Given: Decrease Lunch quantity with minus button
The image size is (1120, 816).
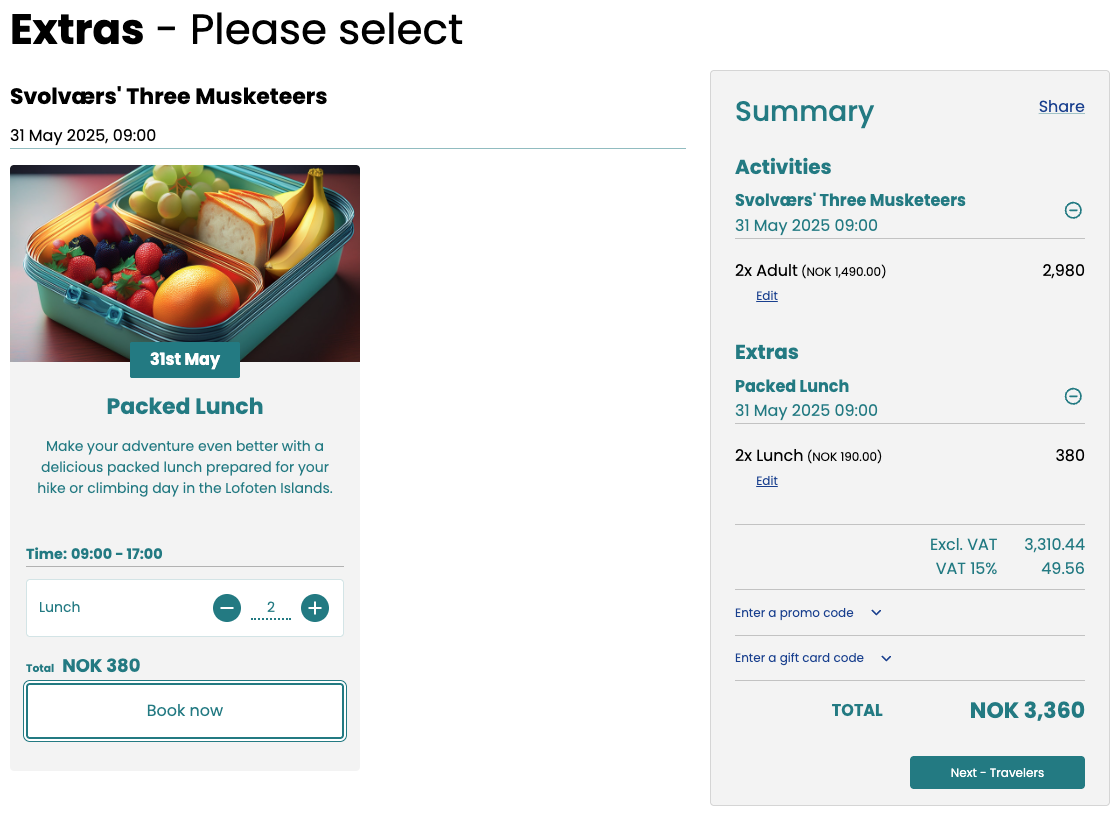Looking at the screenshot, I should click(227, 607).
